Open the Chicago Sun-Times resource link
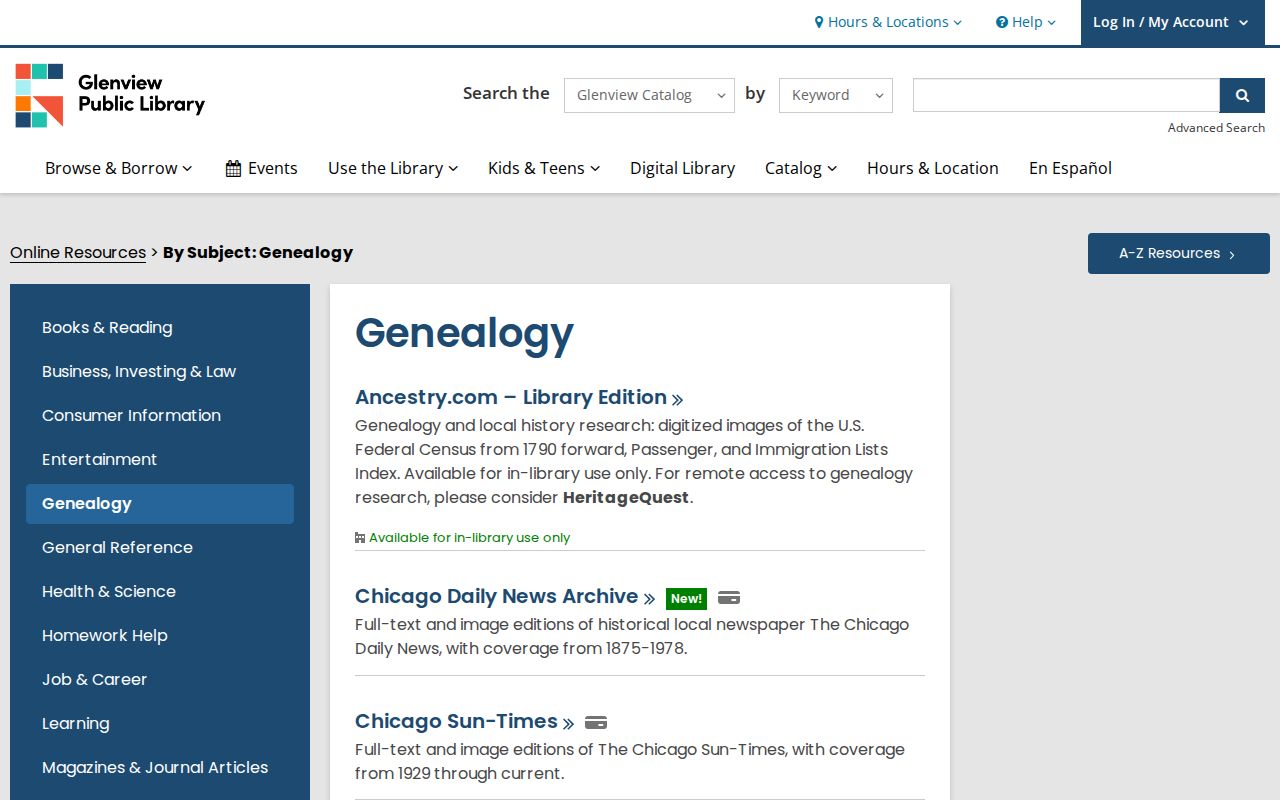 [x=465, y=721]
